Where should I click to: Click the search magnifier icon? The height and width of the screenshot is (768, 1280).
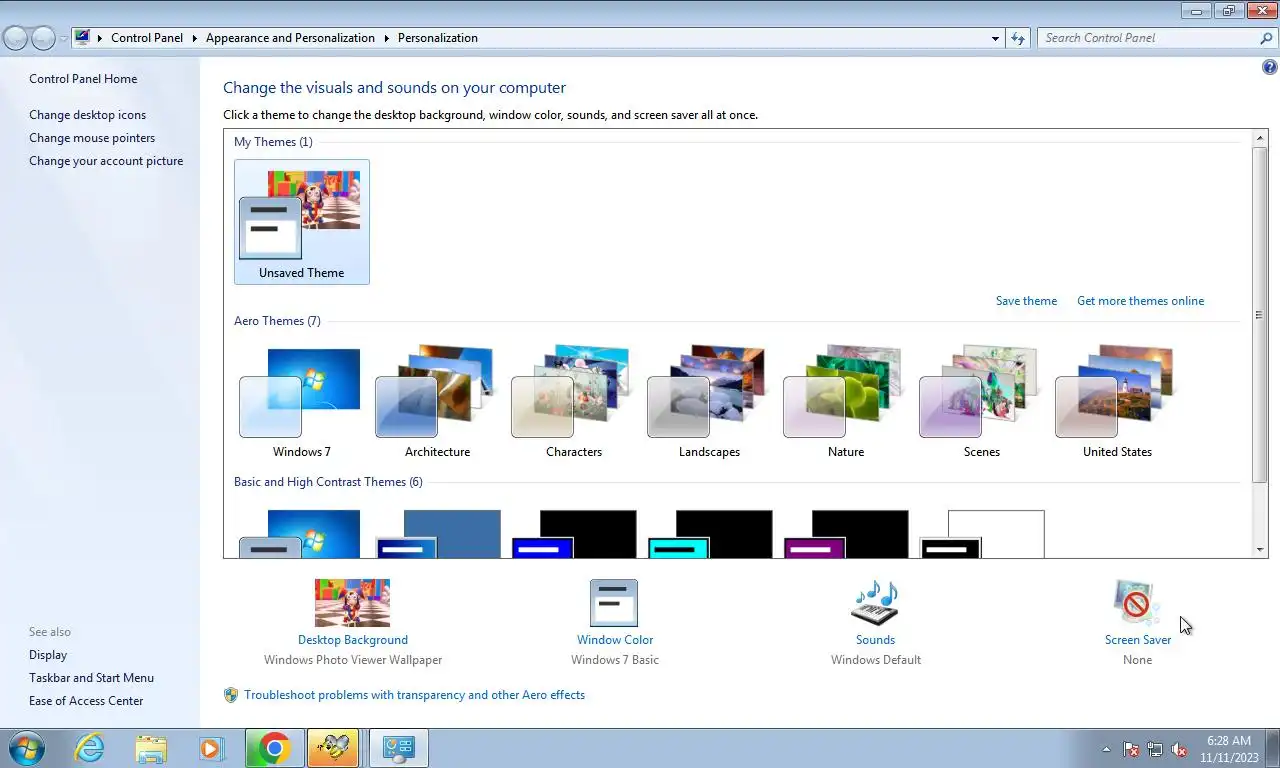point(1266,38)
